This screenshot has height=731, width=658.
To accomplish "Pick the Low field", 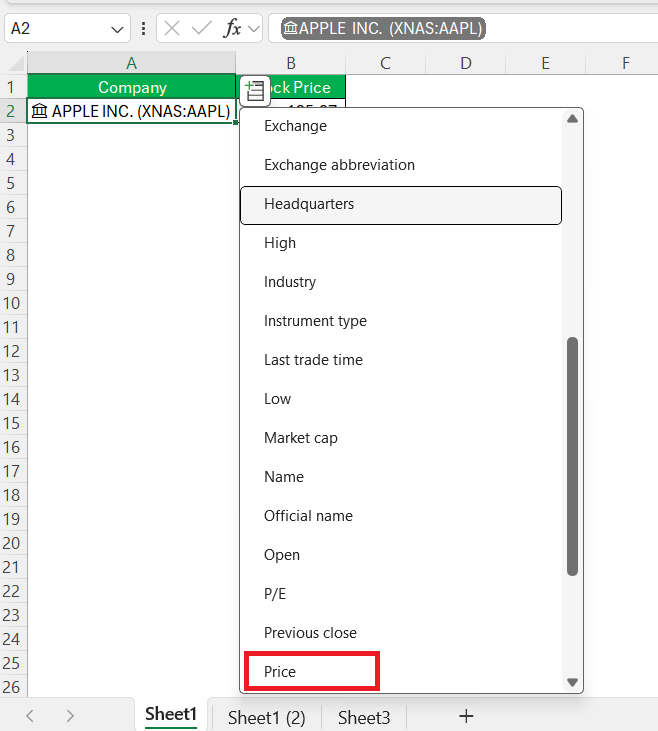I will [x=401, y=399].
